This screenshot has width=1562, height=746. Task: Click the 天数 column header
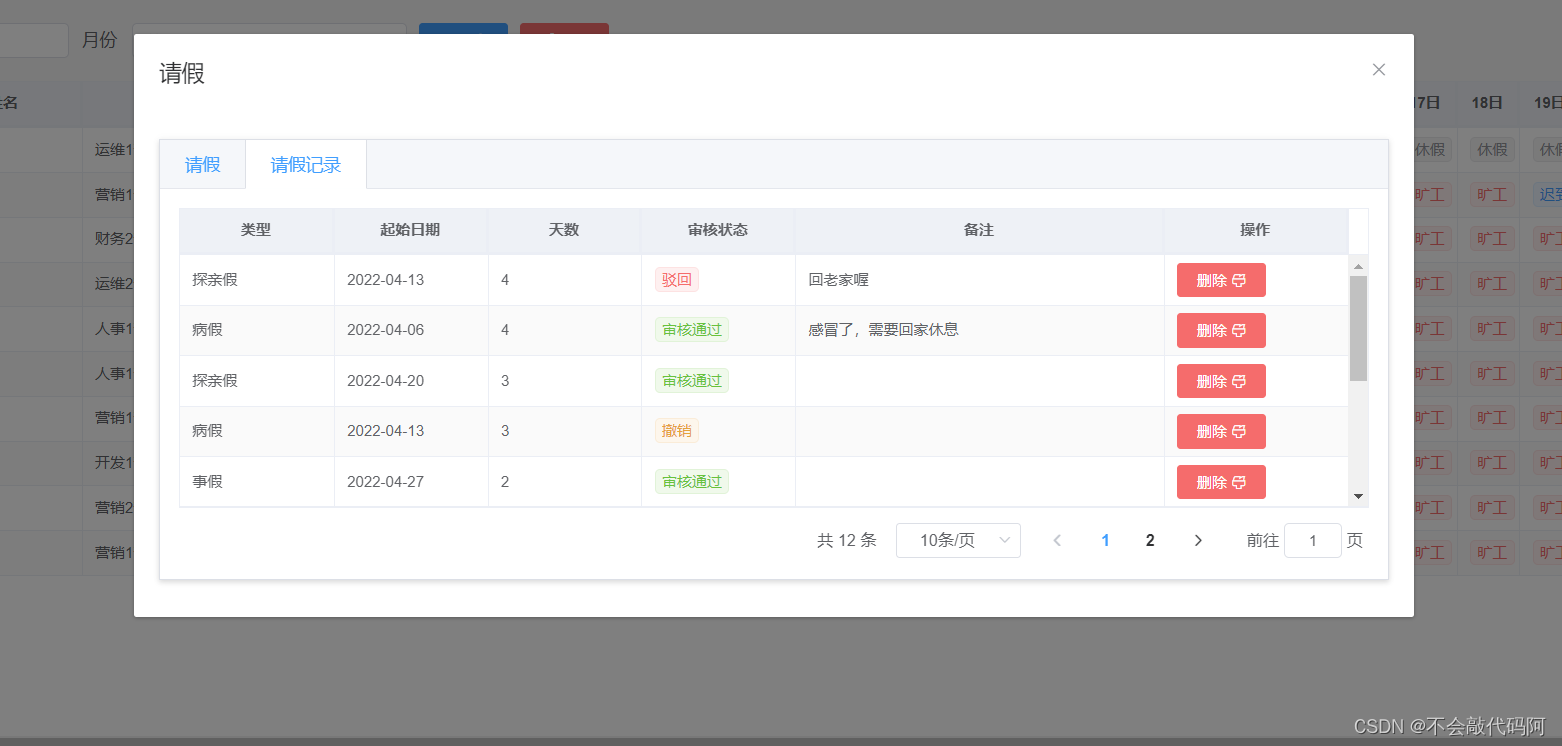coord(564,230)
